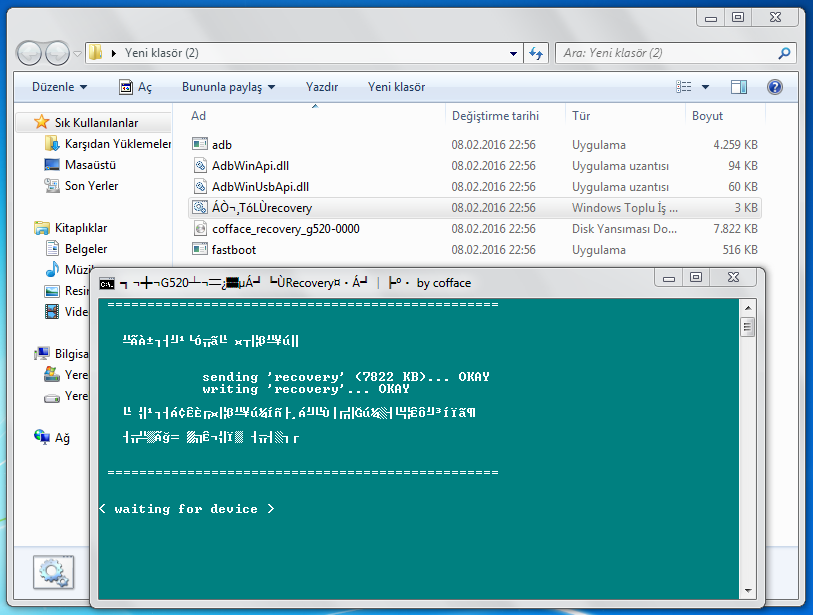Click Yeni klasör toolbar button
The width and height of the screenshot is (813, 615).
tap(396, 87)
